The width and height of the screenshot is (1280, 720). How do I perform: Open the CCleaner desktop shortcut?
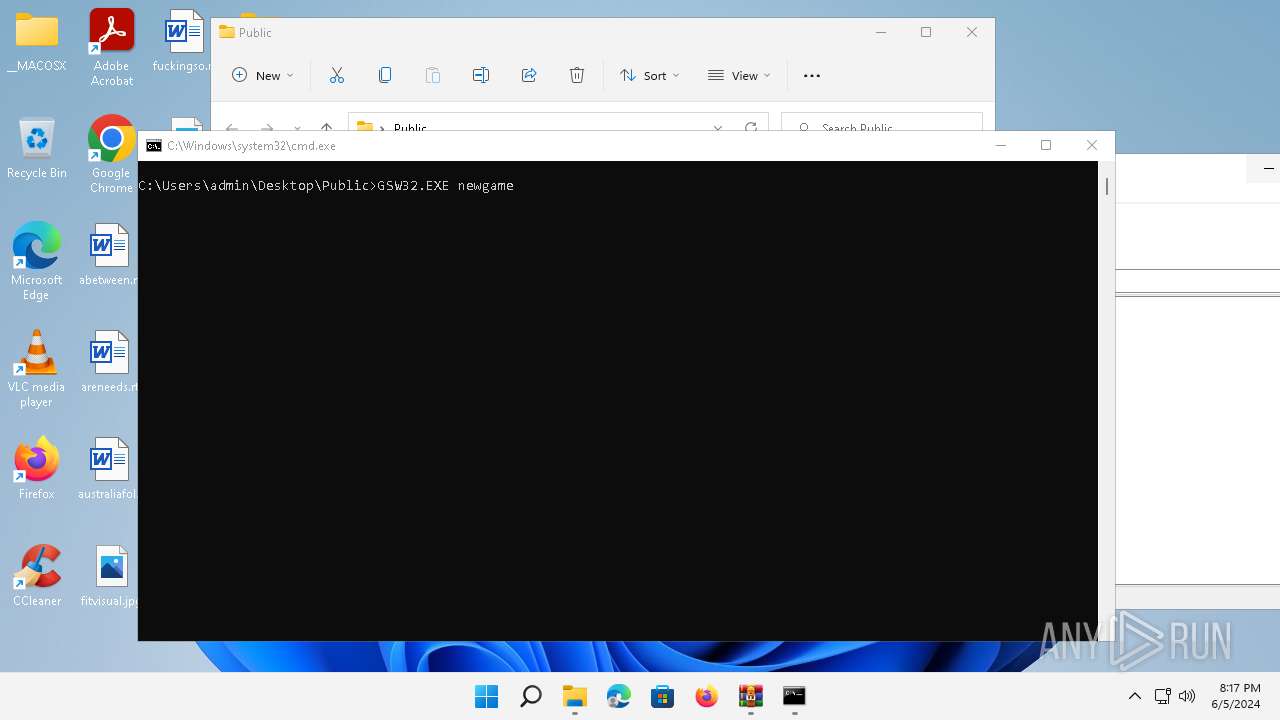coord(37,575)
